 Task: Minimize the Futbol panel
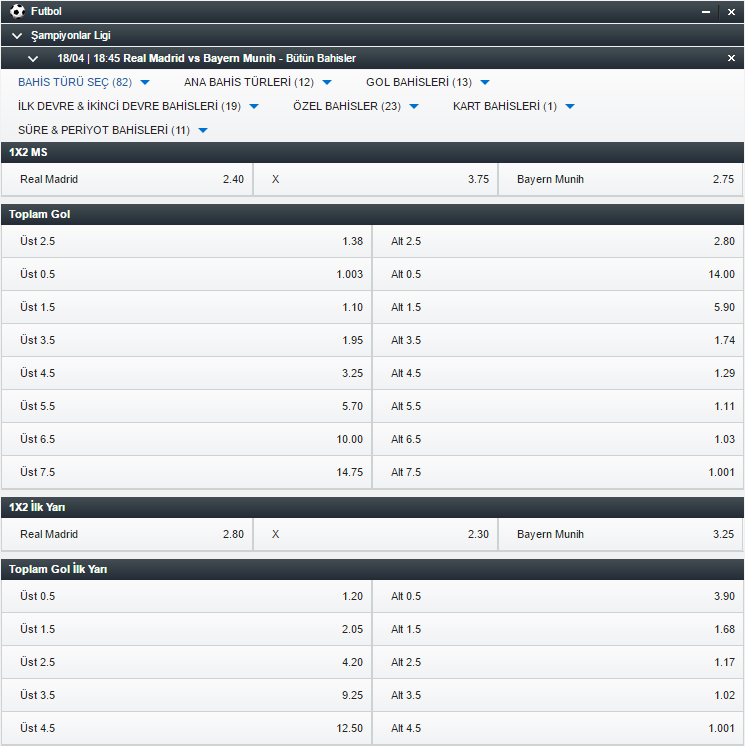706,12
